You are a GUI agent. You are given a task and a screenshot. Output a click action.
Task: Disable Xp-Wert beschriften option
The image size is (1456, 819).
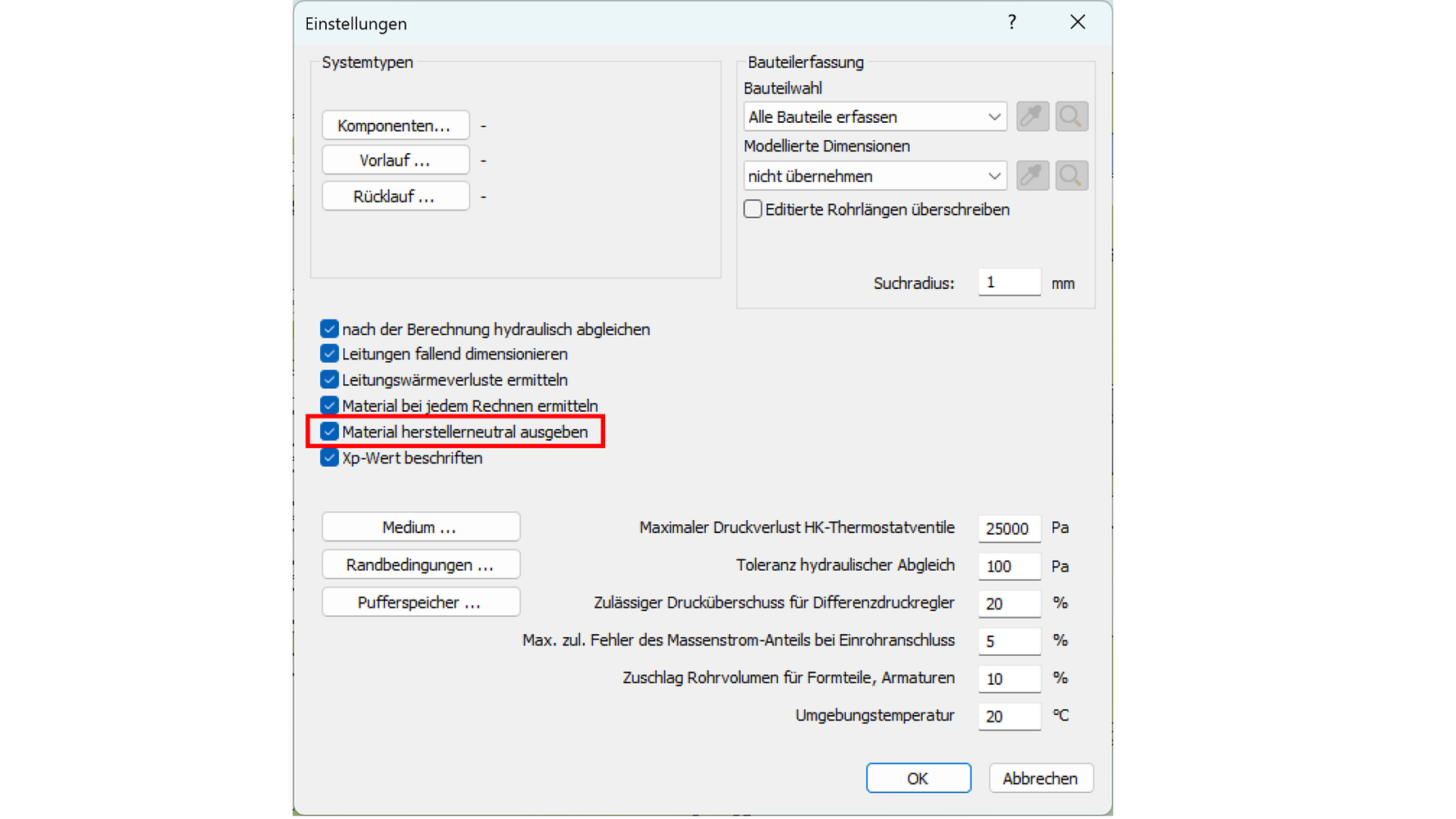click(329, 458)
